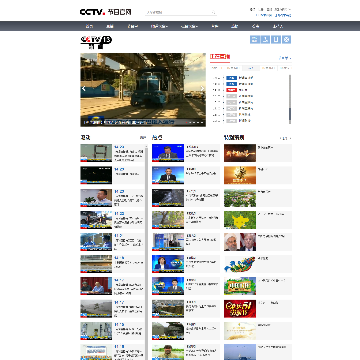Open dark red thumbnail with golden calligraphy
Viewport: 360px width, 360px height.
click(240, 153)
